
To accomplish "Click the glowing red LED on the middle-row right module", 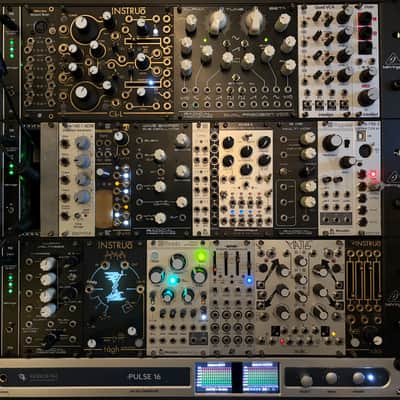I will (x=373, y=174).
